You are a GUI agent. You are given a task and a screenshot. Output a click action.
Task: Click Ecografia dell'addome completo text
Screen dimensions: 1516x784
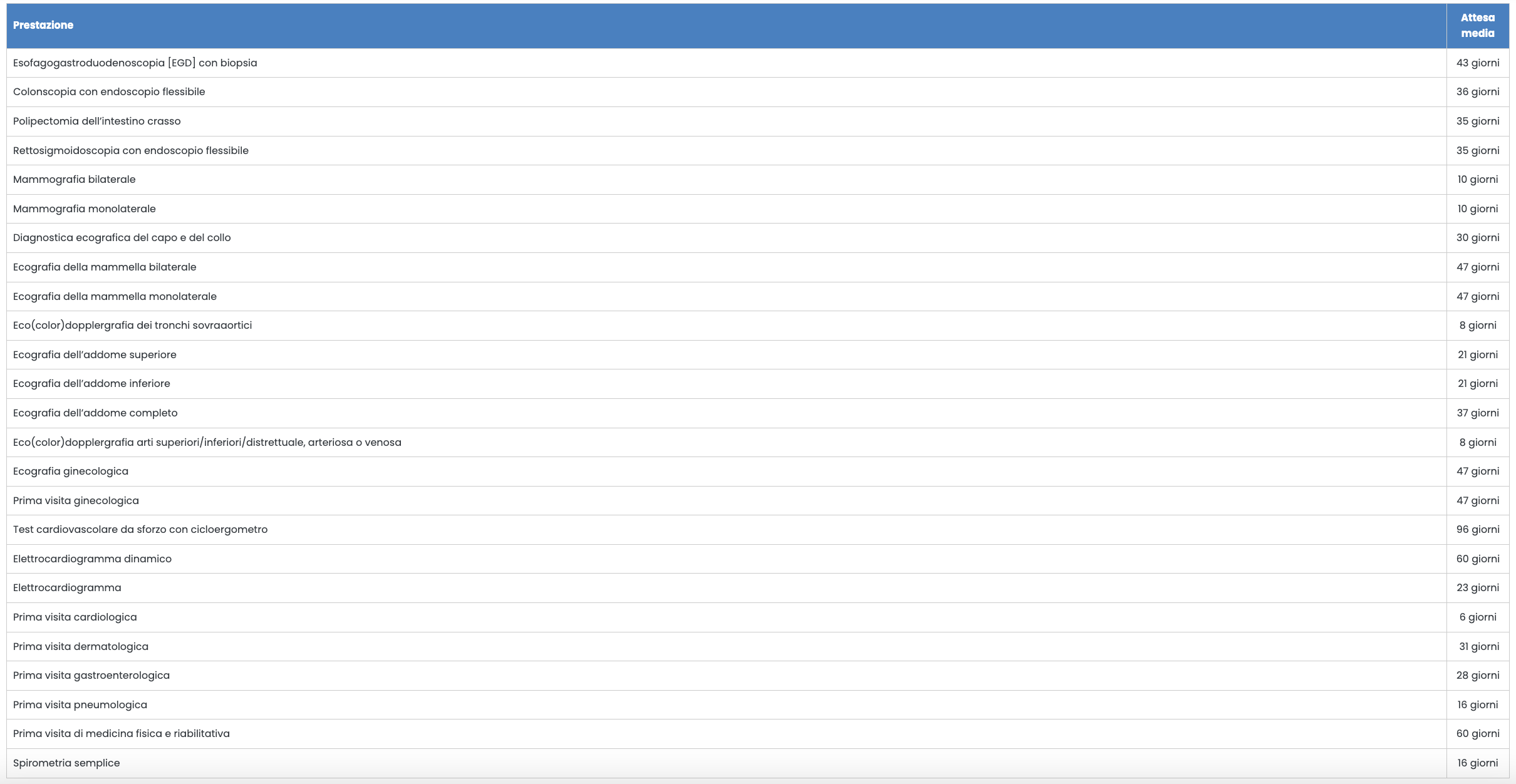(x=95, y=413)
